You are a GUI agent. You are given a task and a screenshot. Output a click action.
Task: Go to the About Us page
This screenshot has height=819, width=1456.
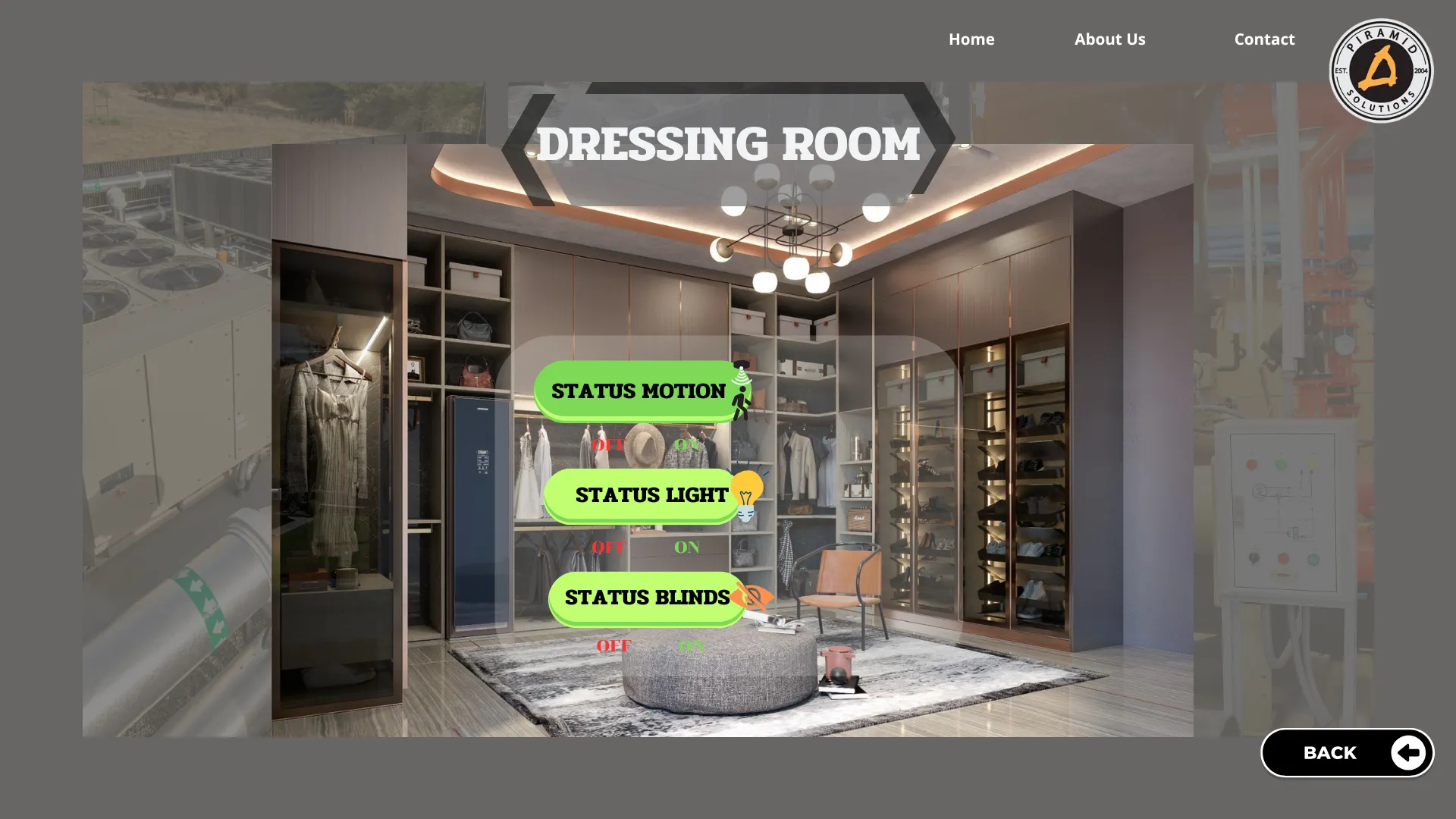pos(1109,39)
